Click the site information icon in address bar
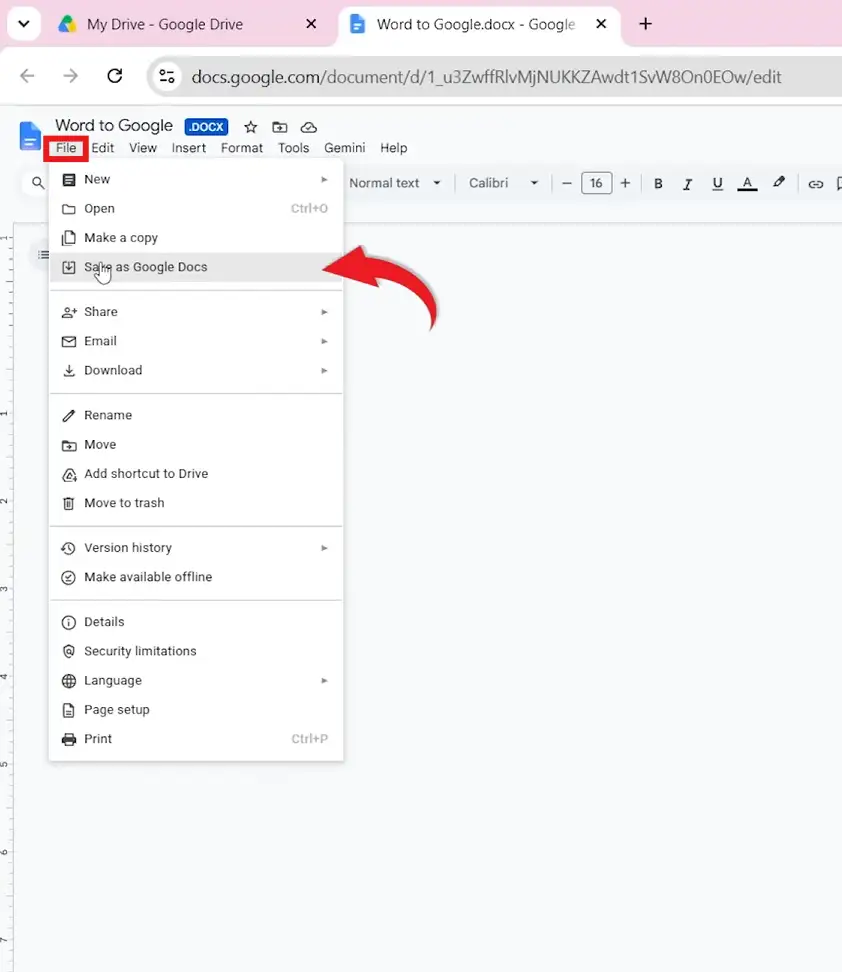Screen dimensions: 842x972 click(167, 76)
